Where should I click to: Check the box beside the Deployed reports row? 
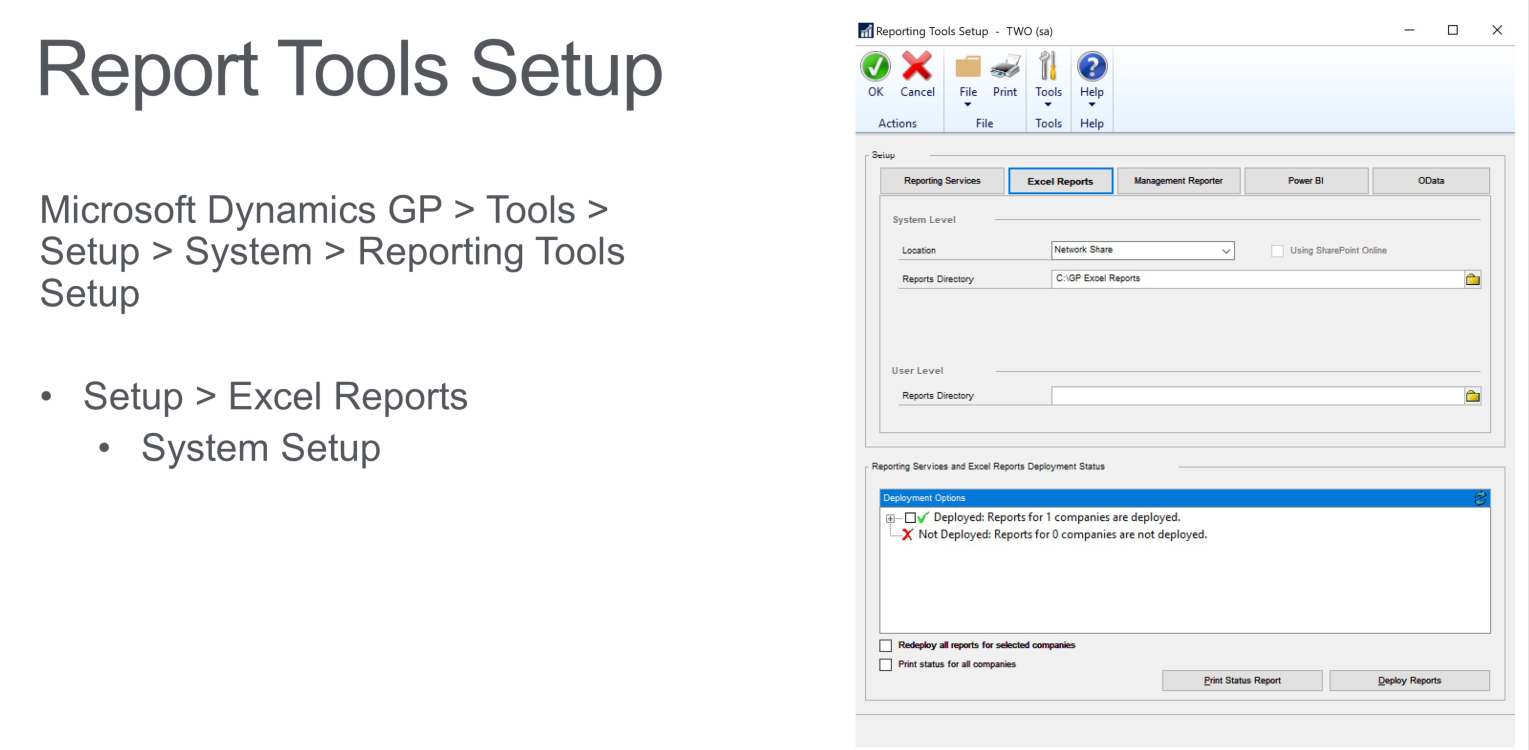click(x=909, y=518)
